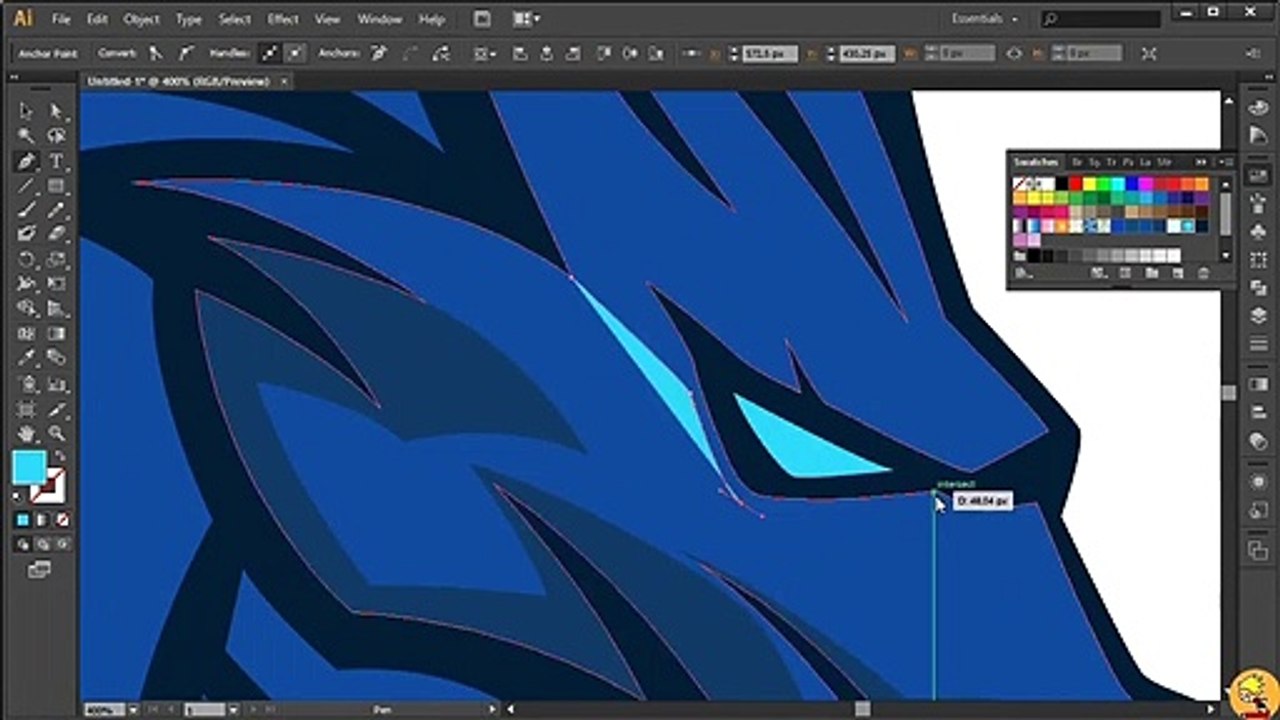Viewport: 1280px width, 720px height.
Task: Select the Hand tool
Action: 27,433
